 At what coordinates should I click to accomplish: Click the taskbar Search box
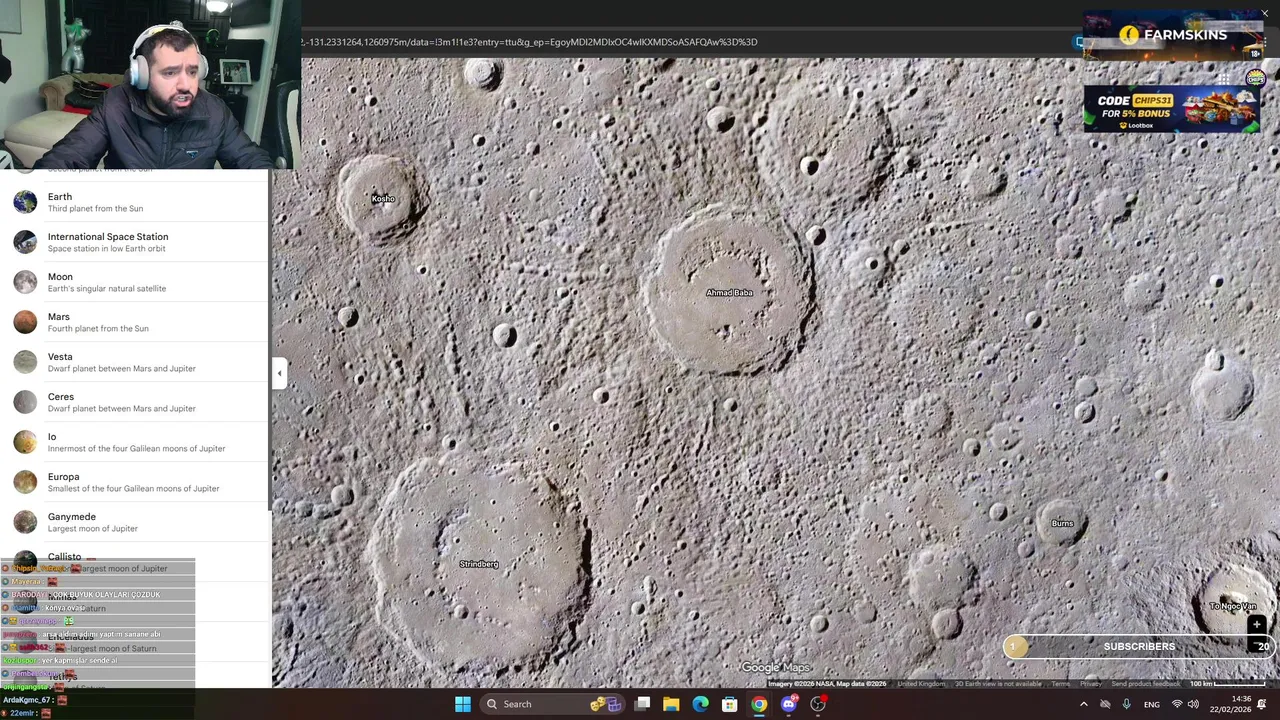pyautogui.click(x=552, y=704)
